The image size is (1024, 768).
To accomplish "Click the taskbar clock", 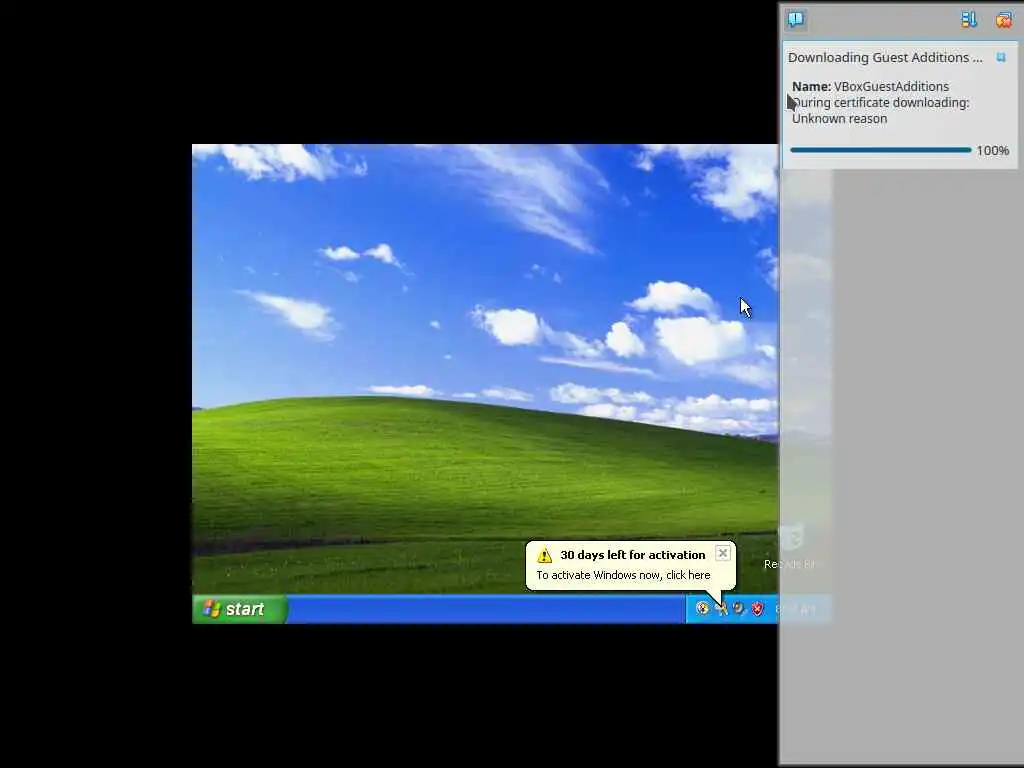I will [795, 609].
